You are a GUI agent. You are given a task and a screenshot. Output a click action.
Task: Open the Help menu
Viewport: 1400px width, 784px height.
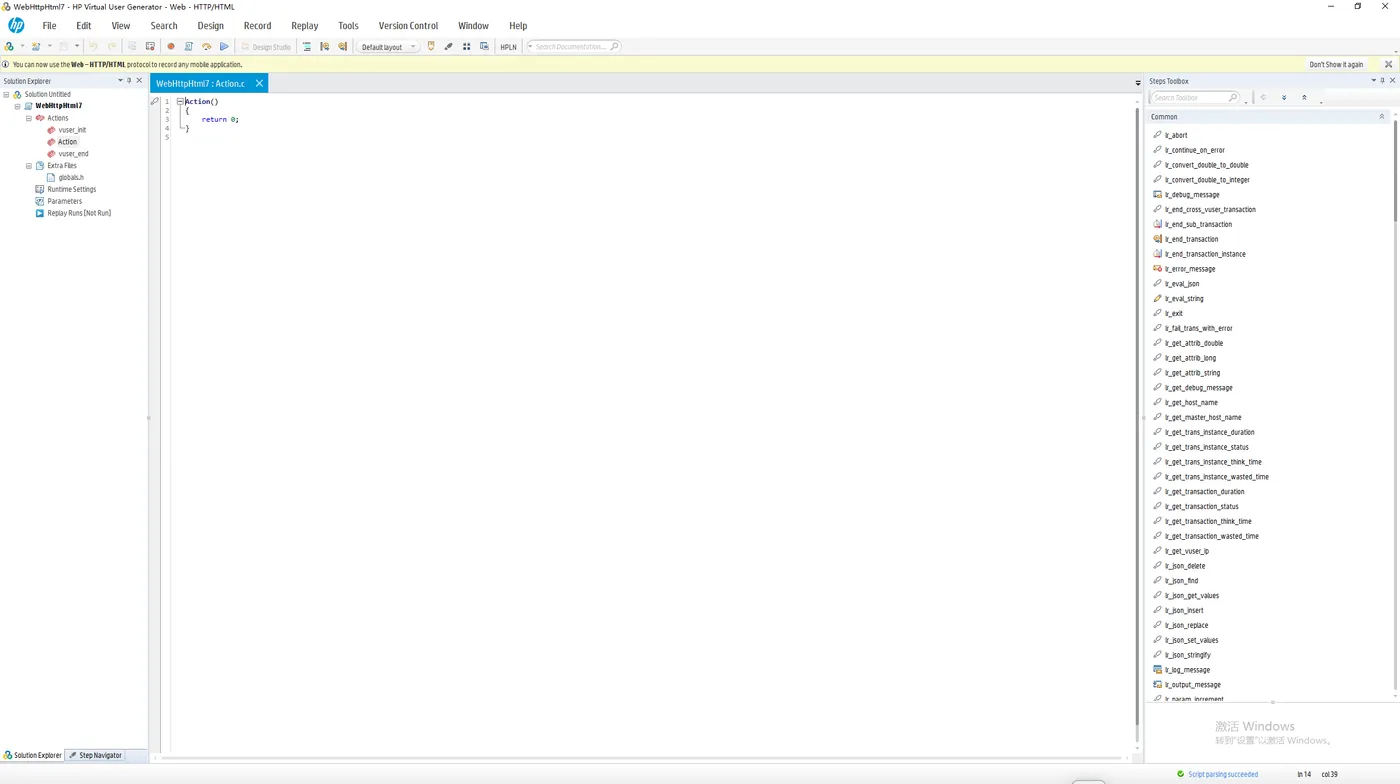518,26
